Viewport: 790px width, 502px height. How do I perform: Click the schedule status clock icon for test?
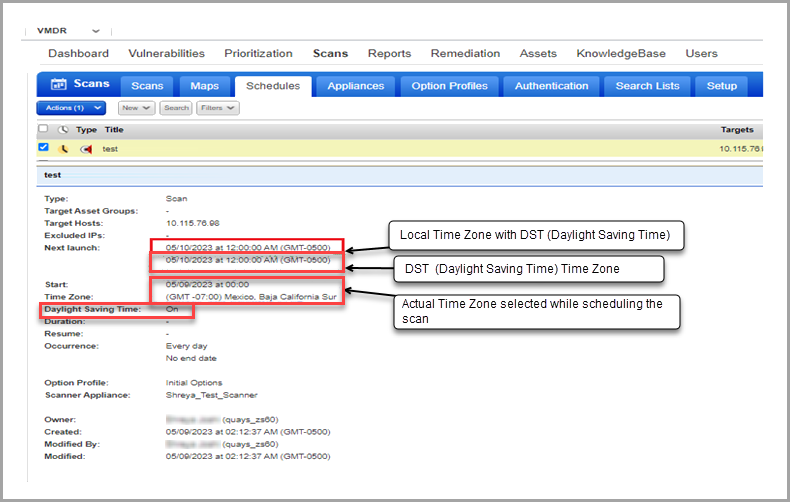(65, 148)
